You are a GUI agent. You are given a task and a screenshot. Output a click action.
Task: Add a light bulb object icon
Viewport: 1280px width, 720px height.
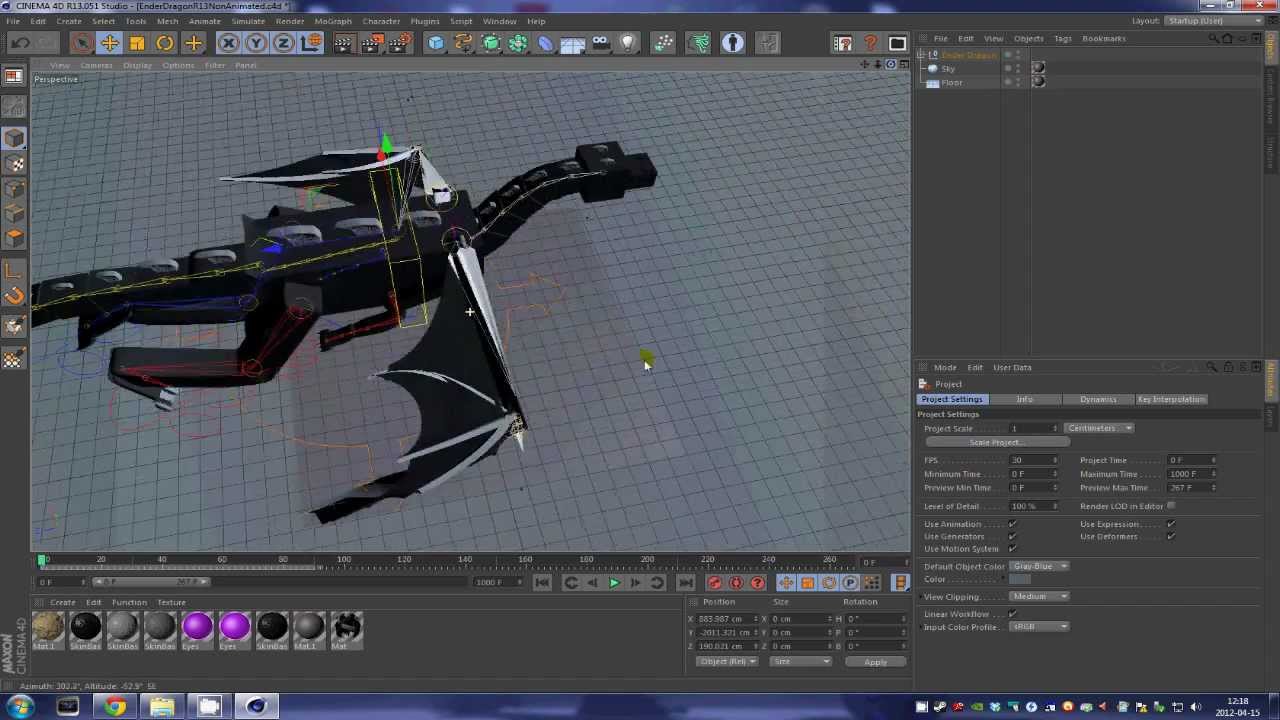(628, 43)
